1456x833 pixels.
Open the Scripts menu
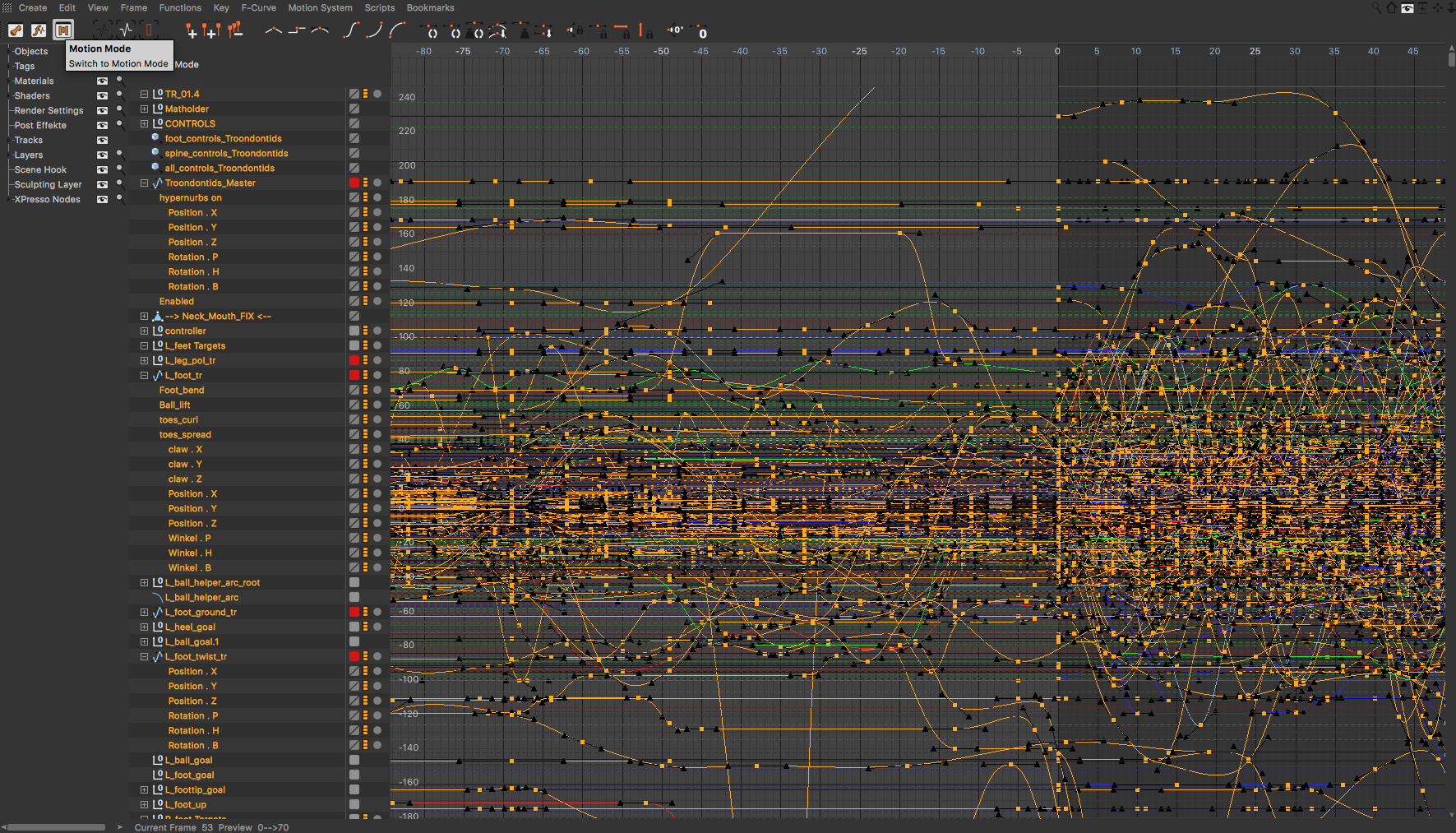pos(380,7)
